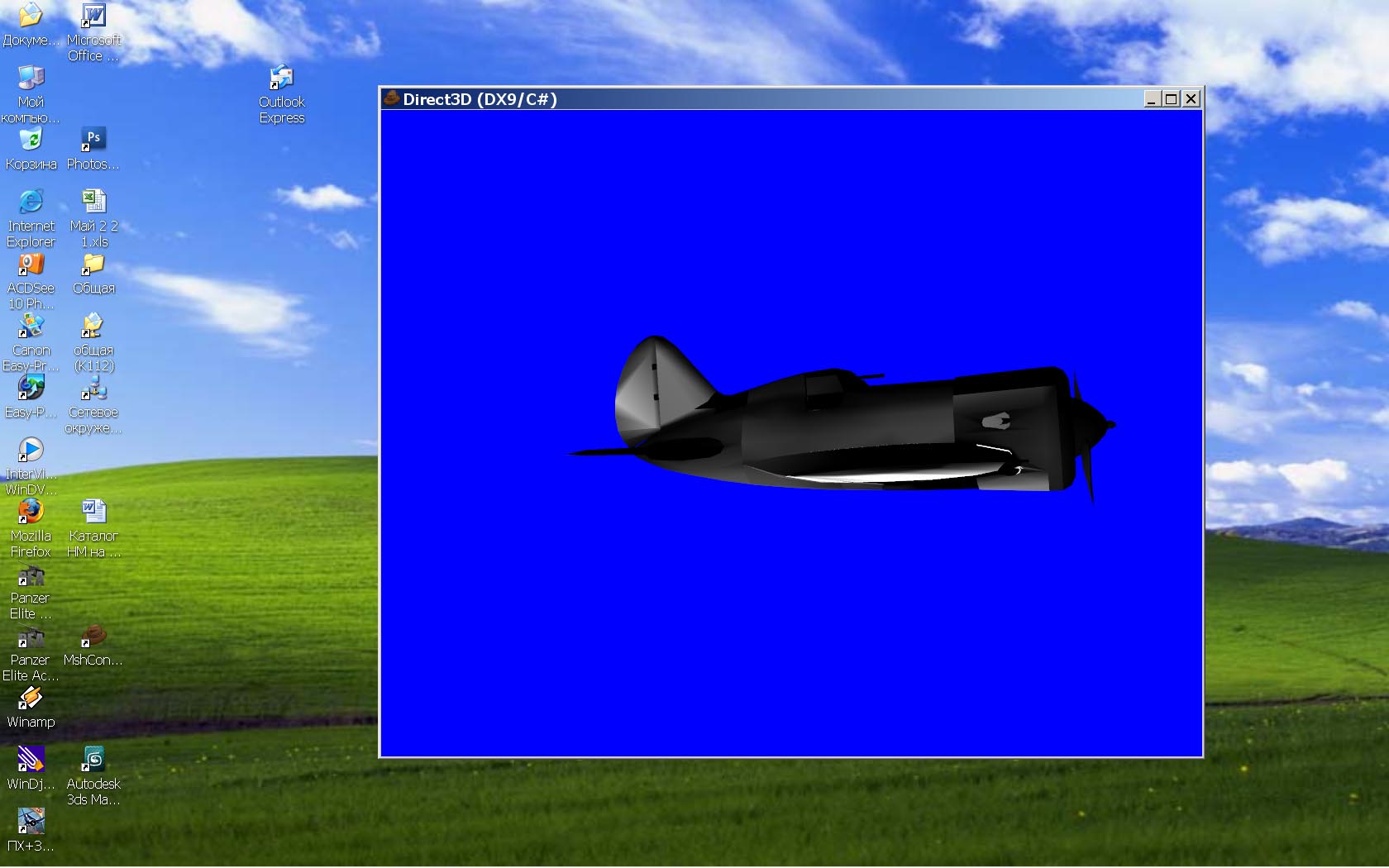1389x868 pixels.
Task: Select the Каталог НМ на... document
Action: 93,528
